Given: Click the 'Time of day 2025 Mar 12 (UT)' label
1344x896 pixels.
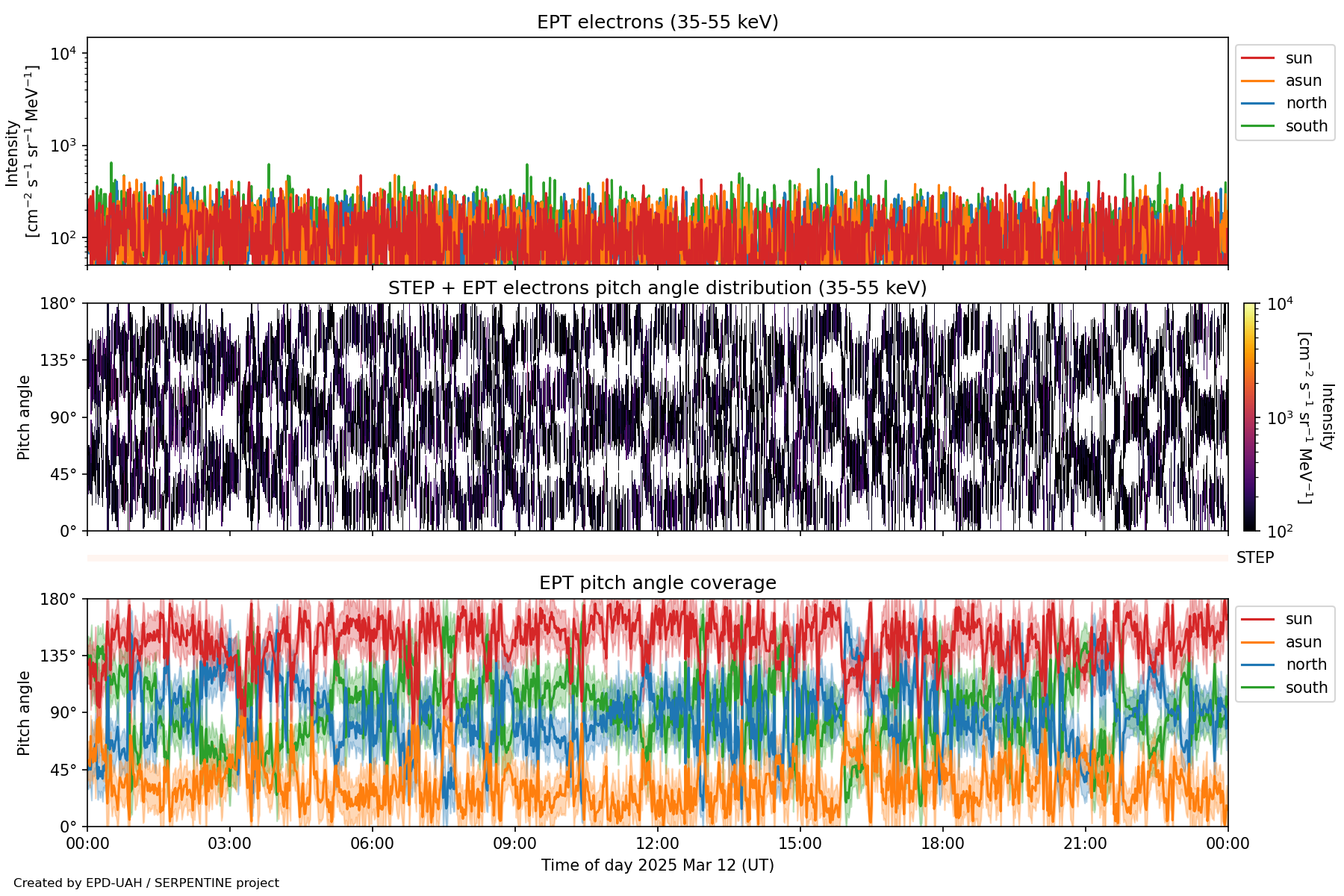Looking at the screenshot, I should tap(657, 865).
